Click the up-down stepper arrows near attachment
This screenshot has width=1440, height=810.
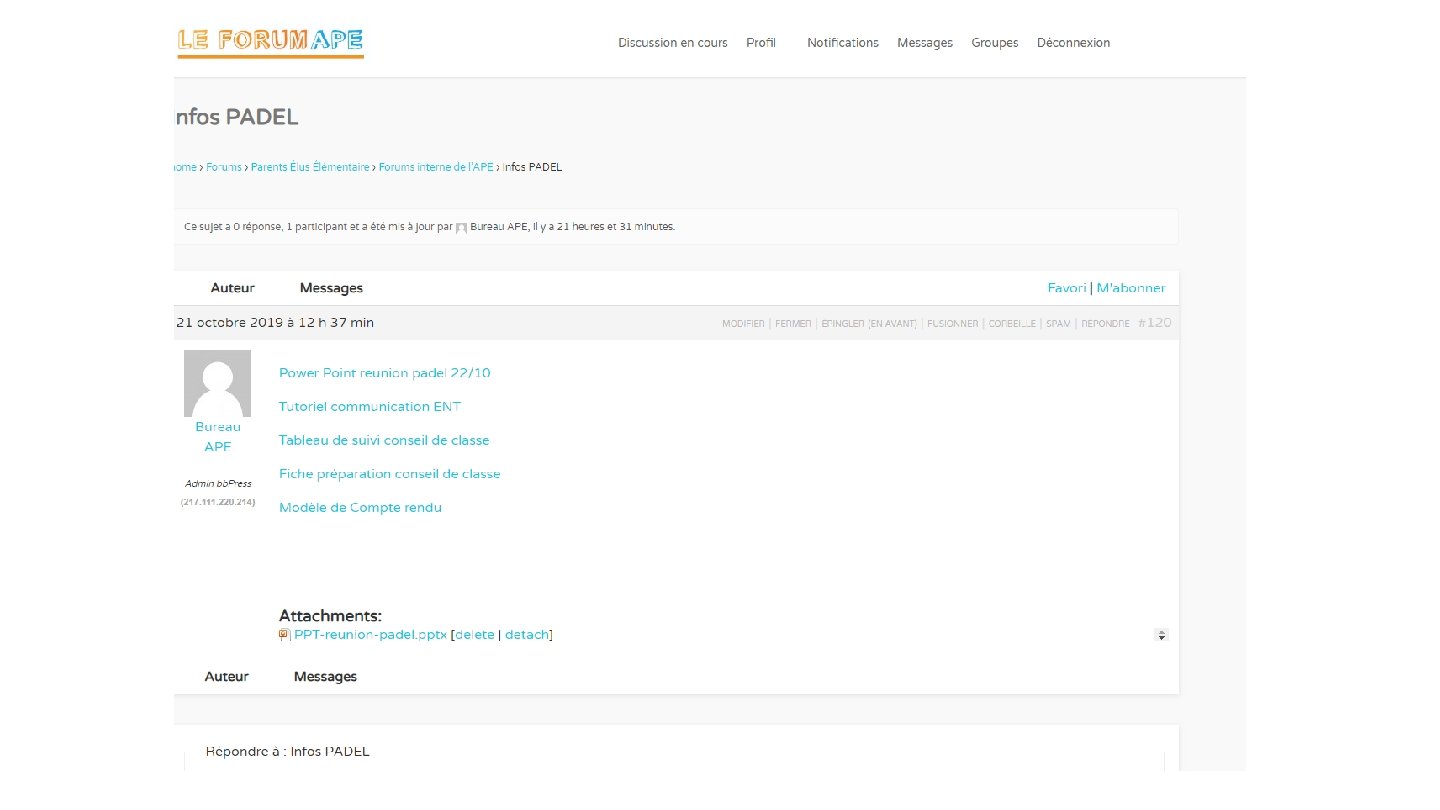click(1161, 635)
